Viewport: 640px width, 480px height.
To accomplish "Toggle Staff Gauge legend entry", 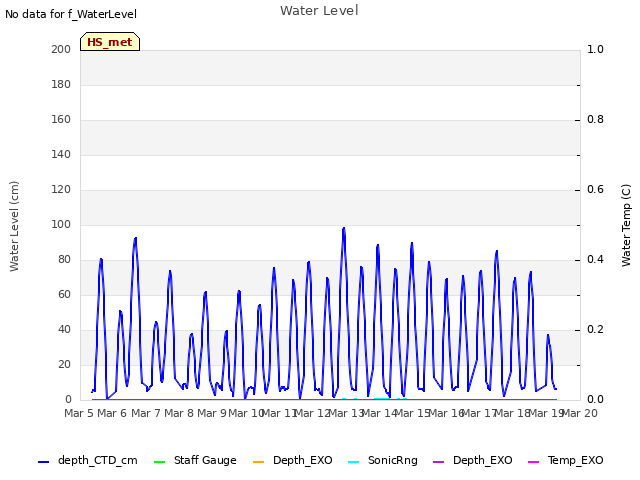I will click(195, 460).
